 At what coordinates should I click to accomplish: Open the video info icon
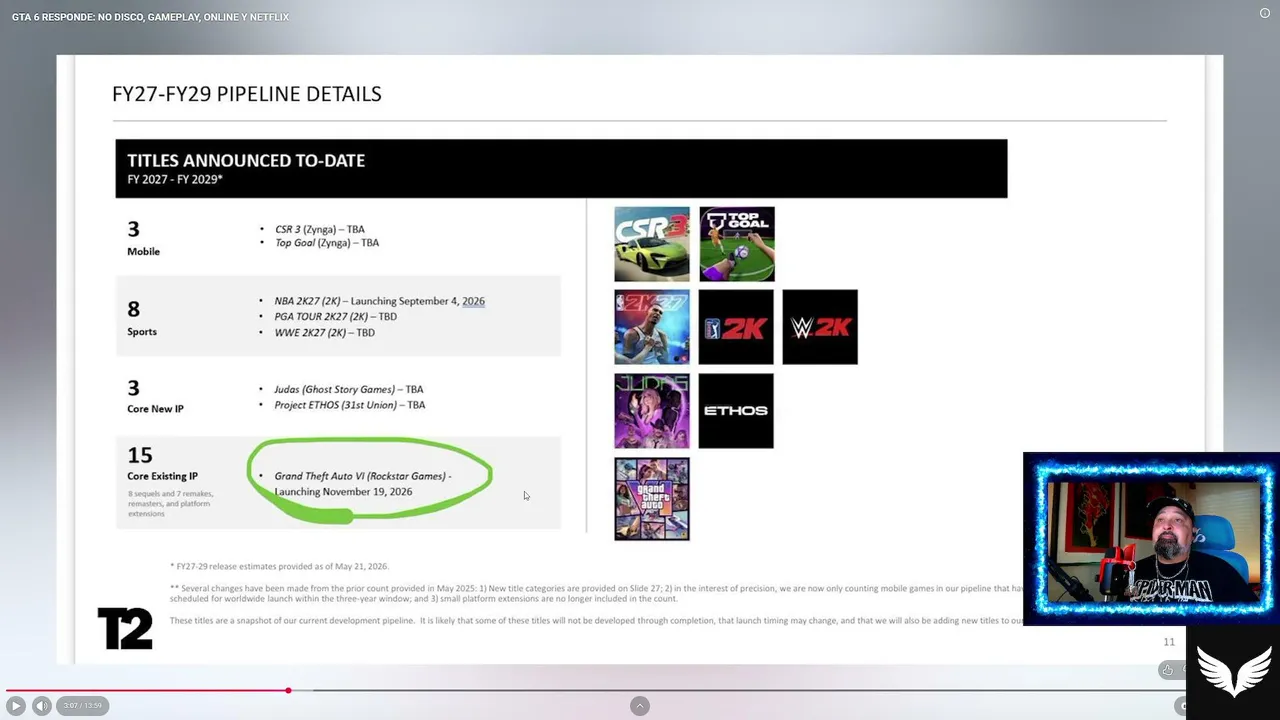point(1265,13)
